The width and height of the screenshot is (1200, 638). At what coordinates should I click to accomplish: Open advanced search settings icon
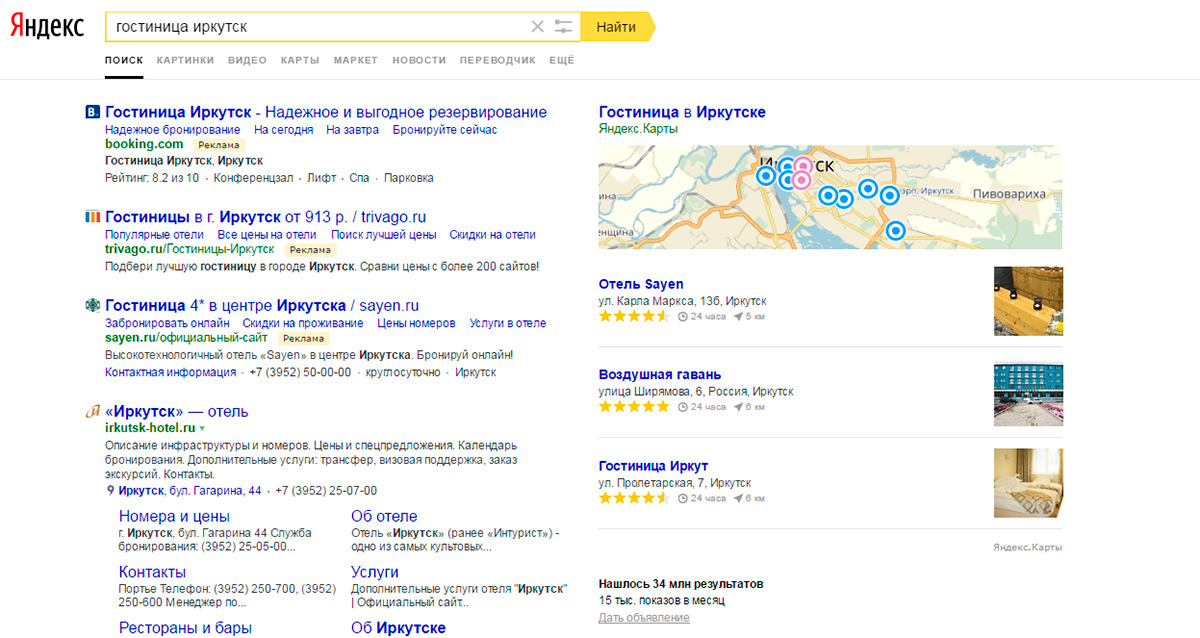click(564, 27)
